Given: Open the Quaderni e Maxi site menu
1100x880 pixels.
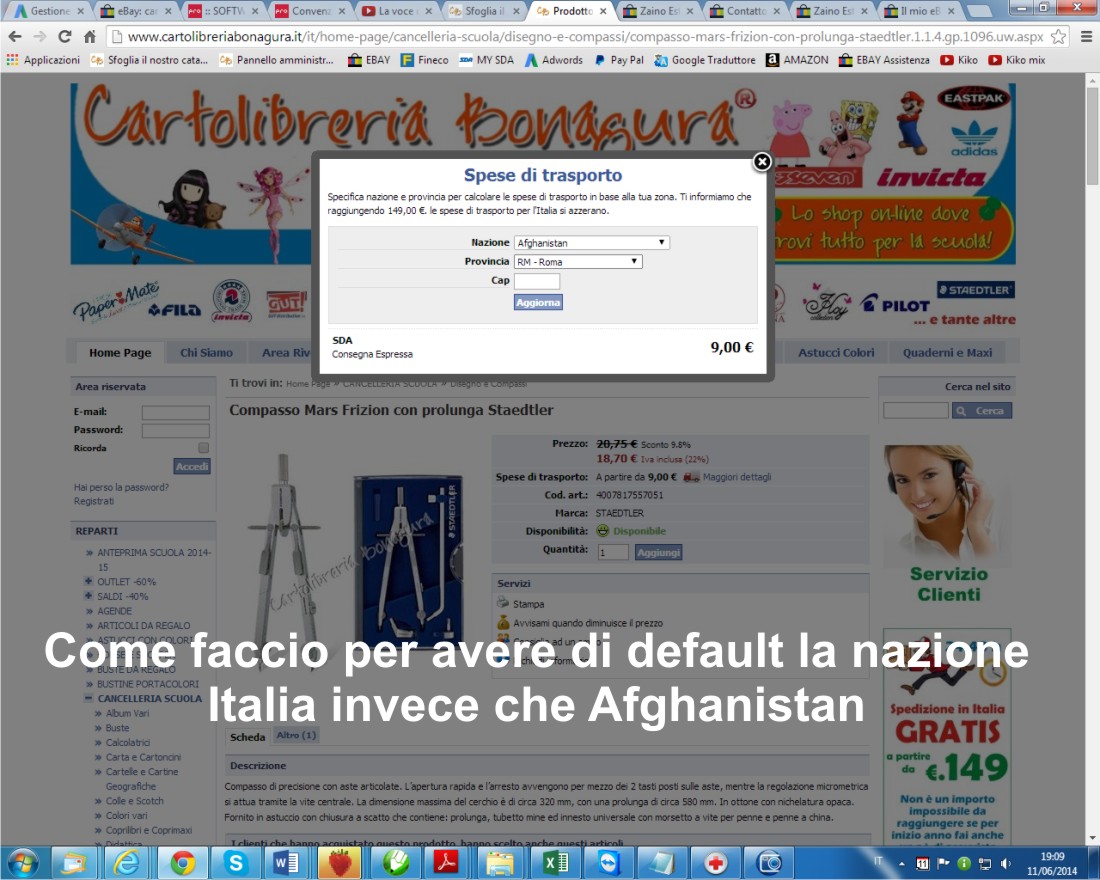Looking at the screenshot, I should coord(947,352).
